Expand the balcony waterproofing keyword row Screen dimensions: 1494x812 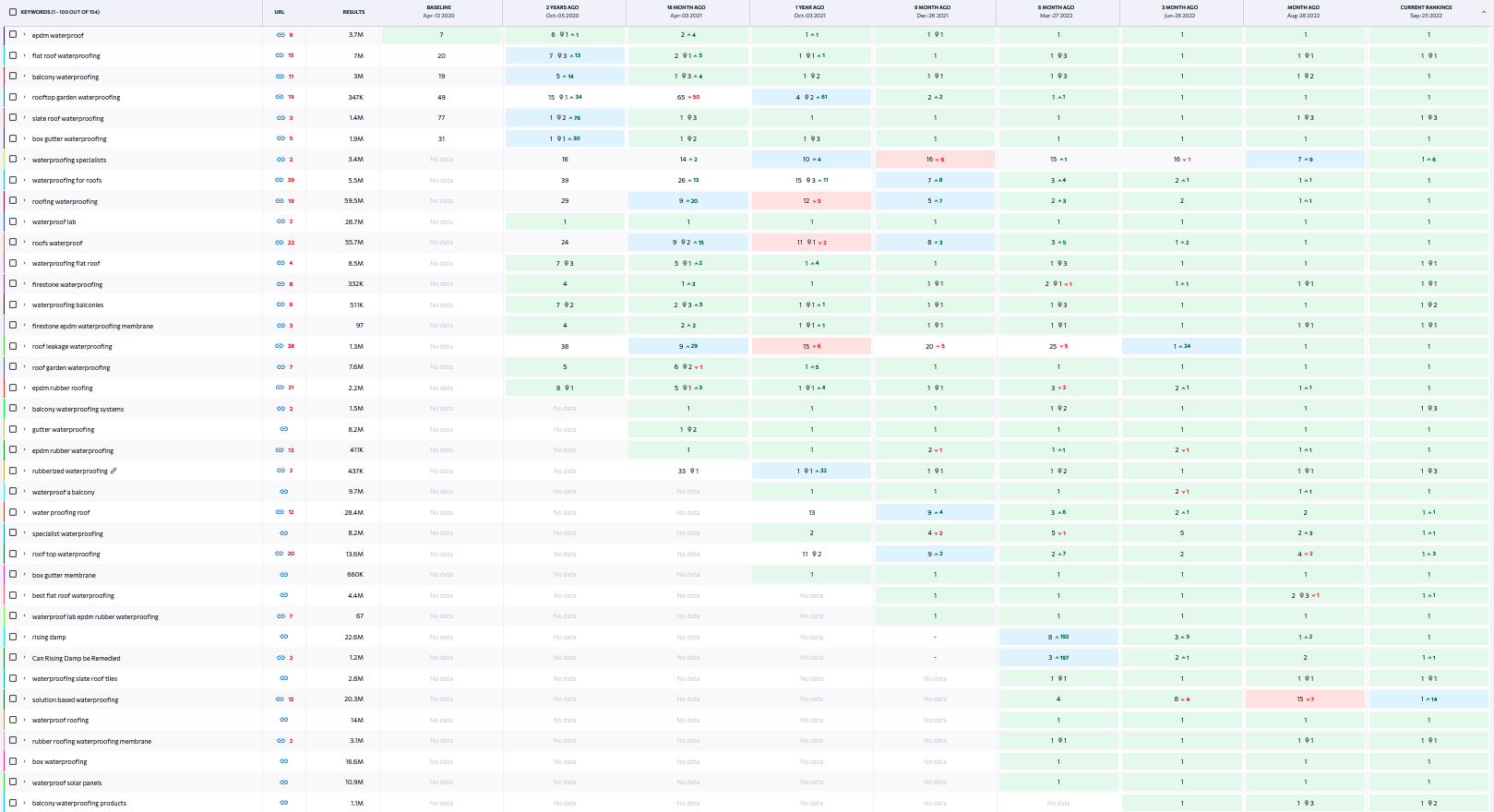25,77
